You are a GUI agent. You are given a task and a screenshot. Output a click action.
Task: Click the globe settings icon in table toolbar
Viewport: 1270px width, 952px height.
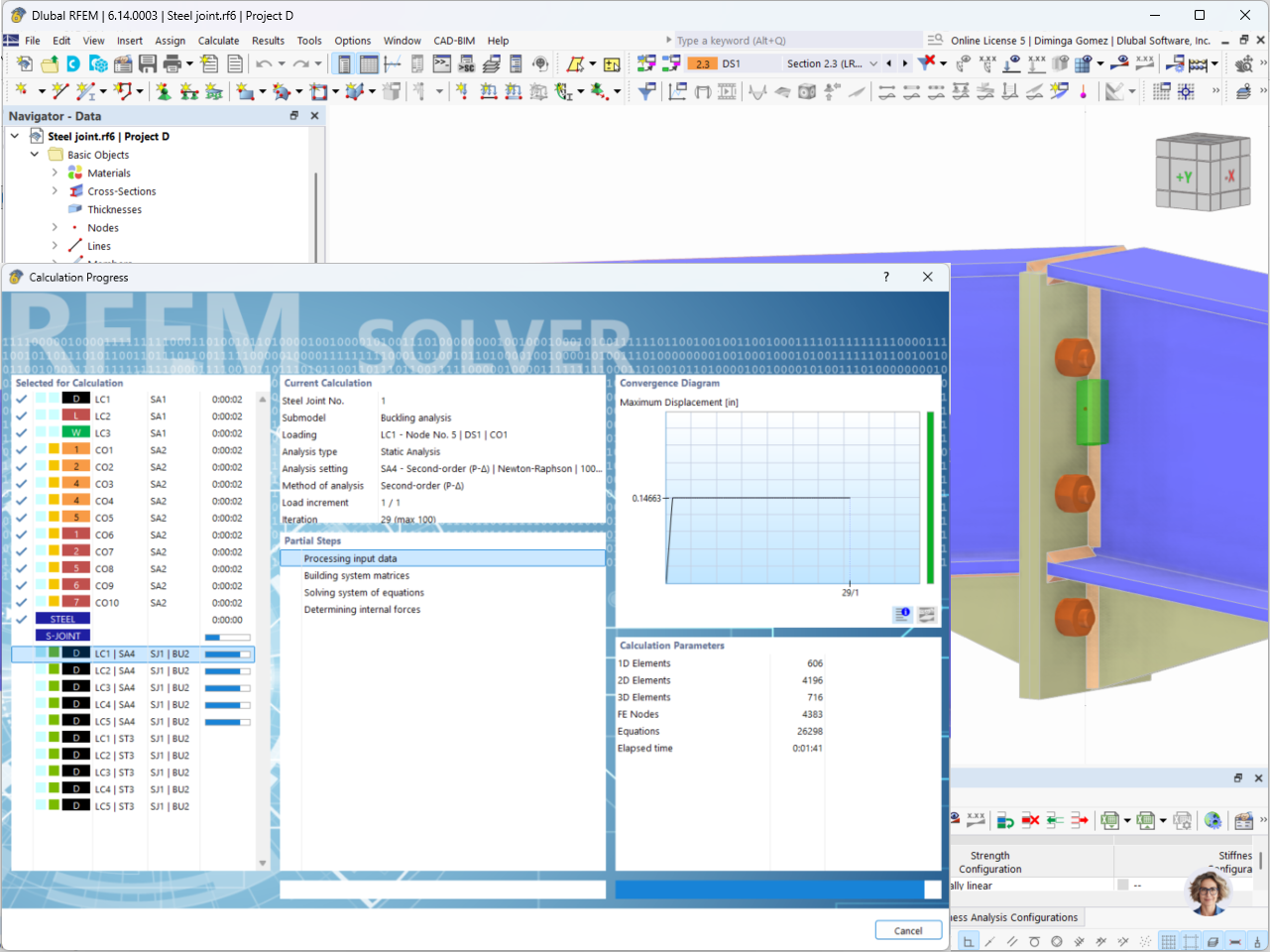pyautogui.click(x=1212, y=820)
